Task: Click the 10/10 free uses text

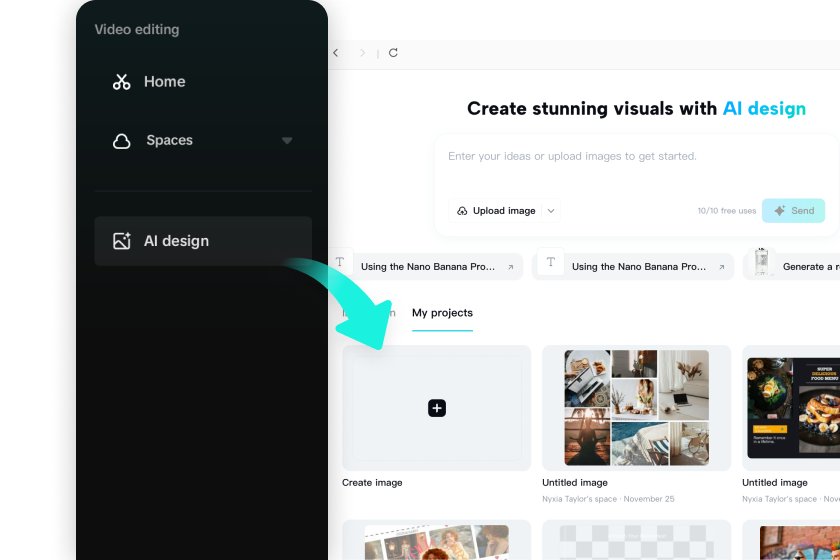Action: (x=726, y=211)
